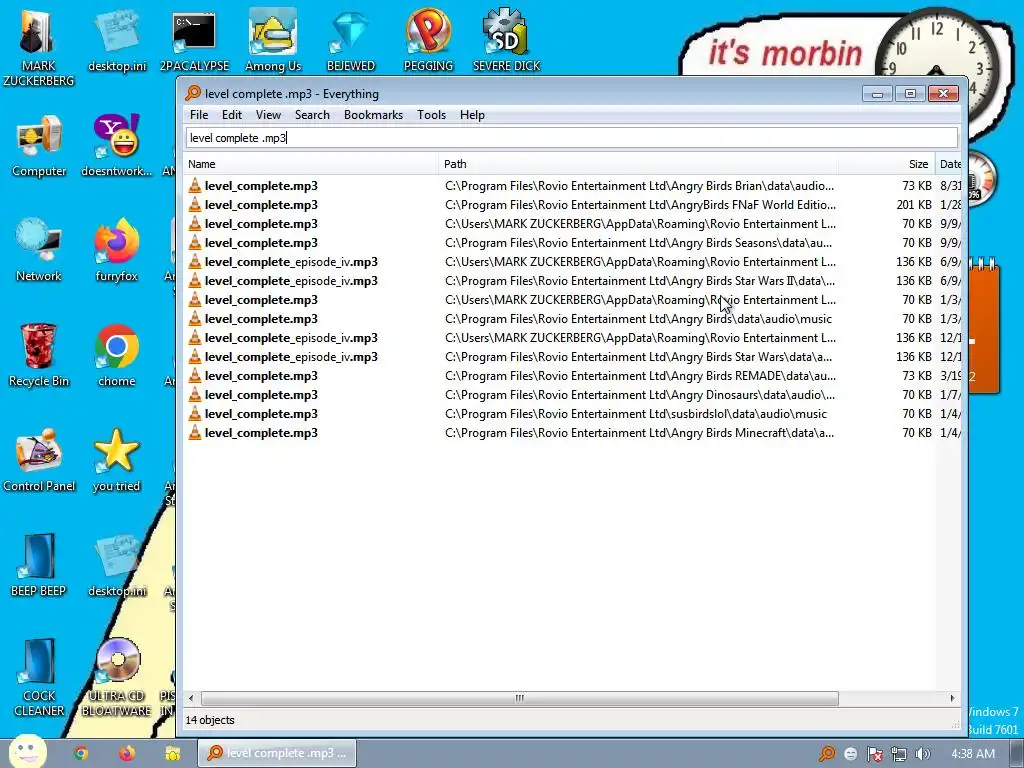Click the ULTRA CD BLOATWARE disc icon
Screen dimensions: 1024x768
pyautogui.click(x=116, y=678)
